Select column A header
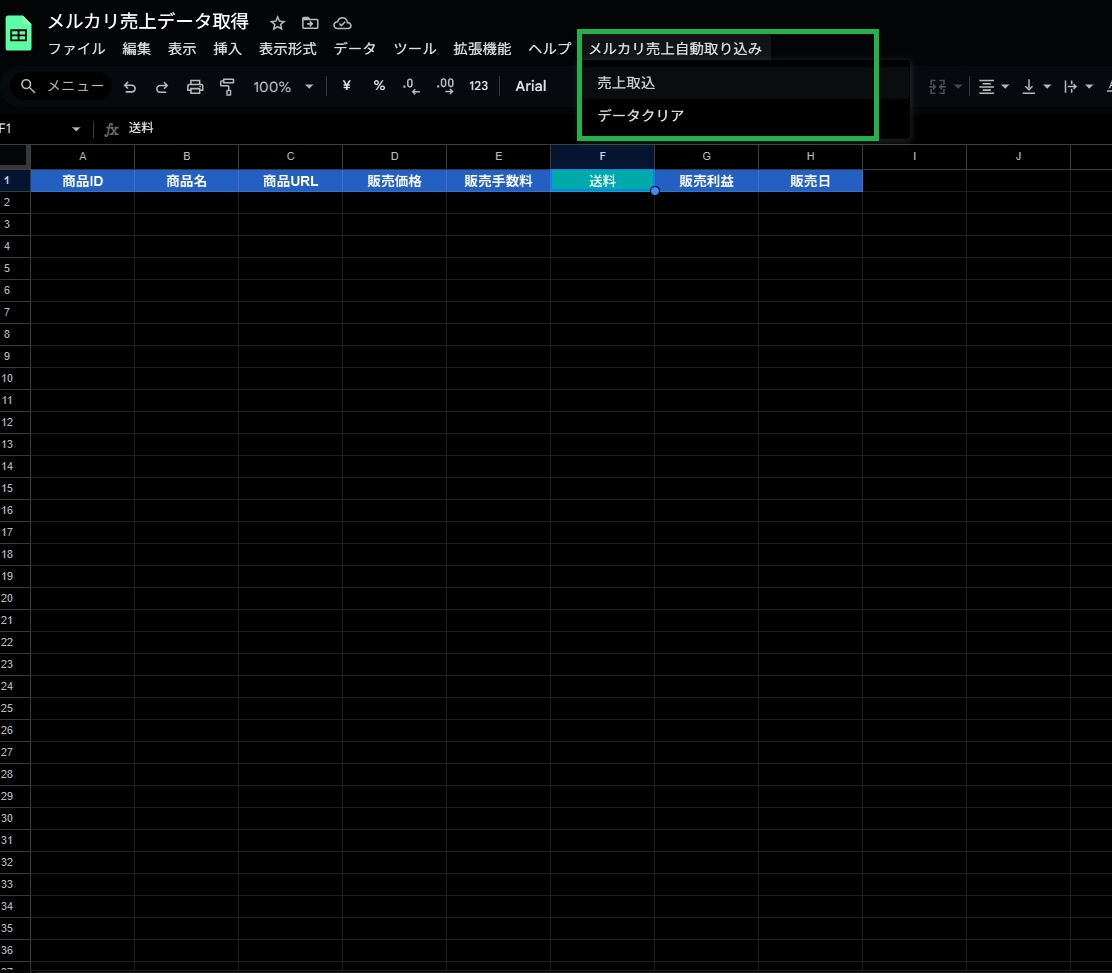This screenshot has height=973, width=1112. pyautogui.click(x=82, y=156)
